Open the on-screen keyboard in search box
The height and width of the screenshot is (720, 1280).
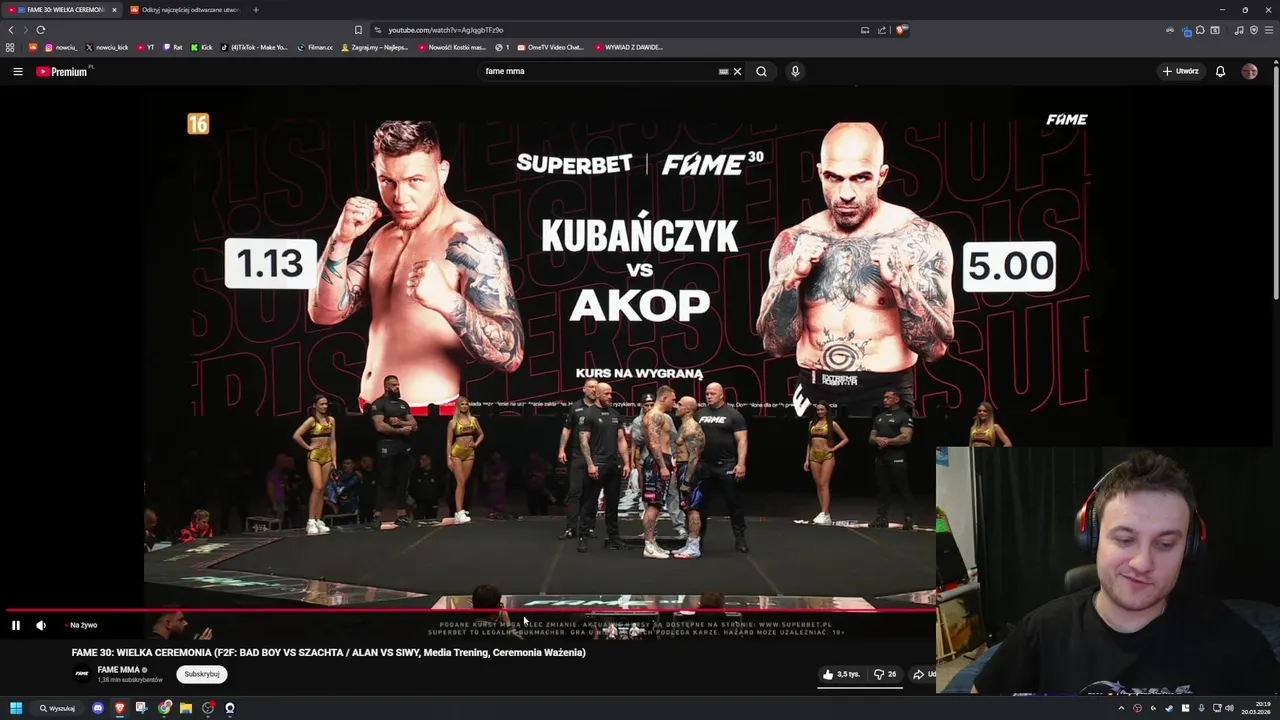[723, 71]
